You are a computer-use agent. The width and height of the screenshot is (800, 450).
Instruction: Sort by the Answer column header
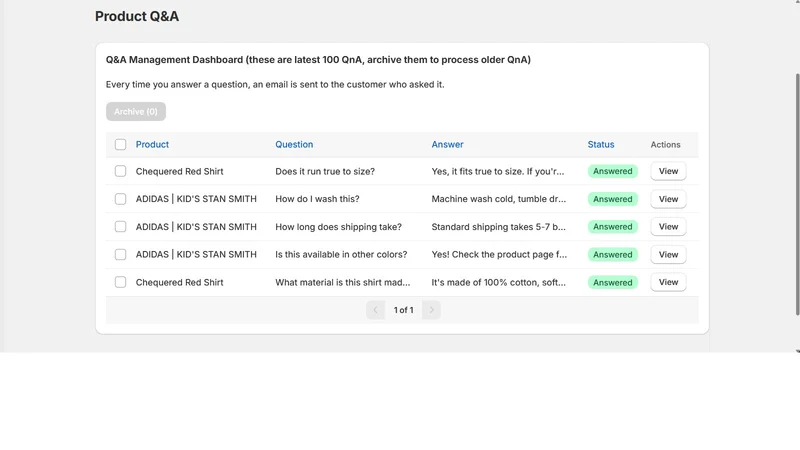(x=447, y=144)
